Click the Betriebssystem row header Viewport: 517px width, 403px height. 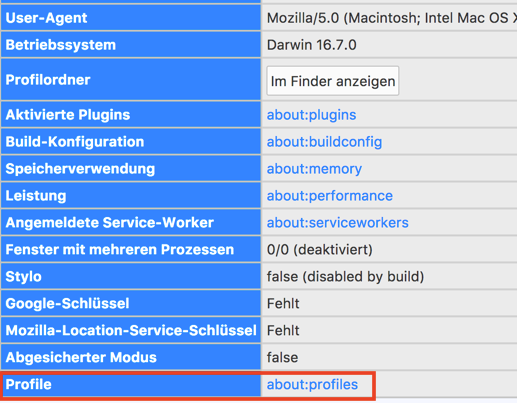pos(131,45)
